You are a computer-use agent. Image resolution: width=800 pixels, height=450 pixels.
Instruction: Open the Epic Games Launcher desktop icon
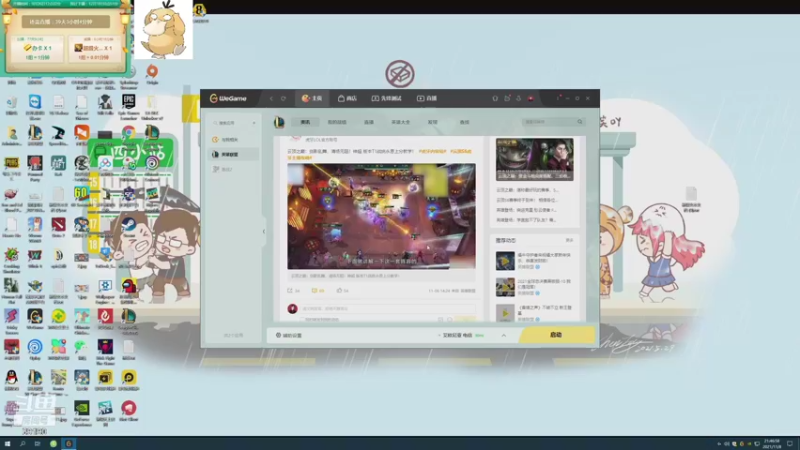click(129, 107)
